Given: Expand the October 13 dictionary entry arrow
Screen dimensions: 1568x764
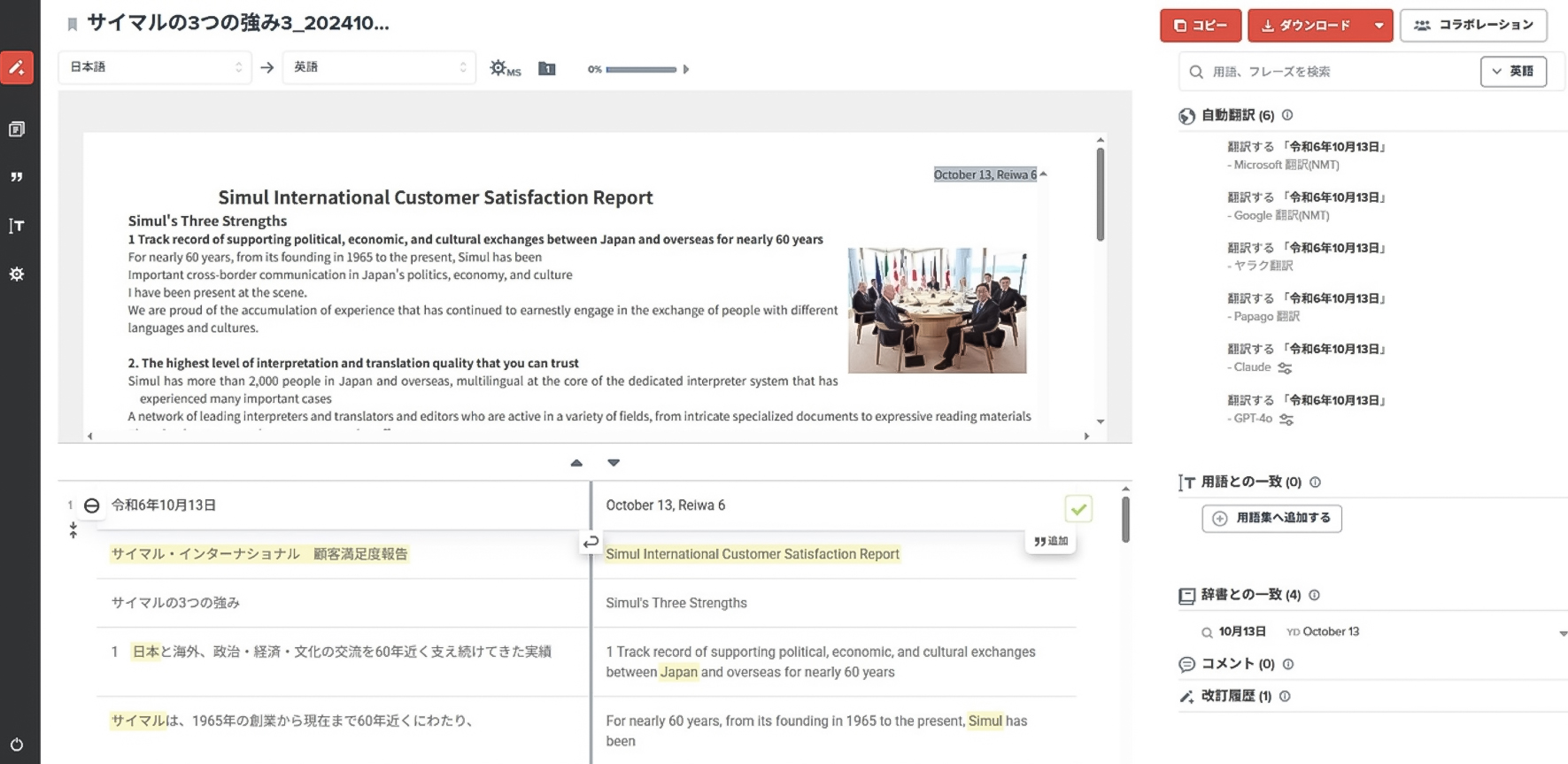Looking at the screenshot, I should tap(1563, 633).
